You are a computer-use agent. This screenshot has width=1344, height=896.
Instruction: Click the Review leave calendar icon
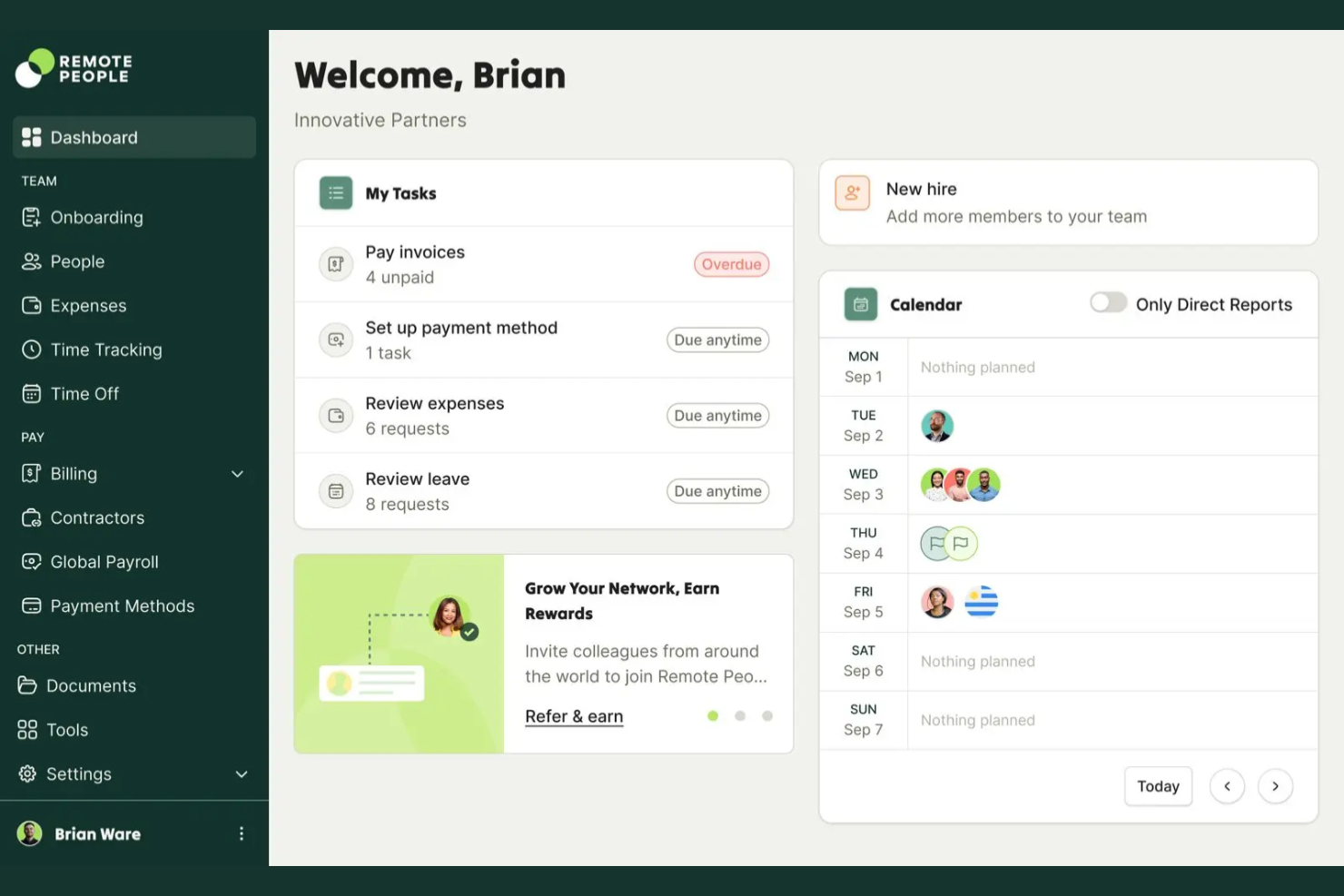335,491
